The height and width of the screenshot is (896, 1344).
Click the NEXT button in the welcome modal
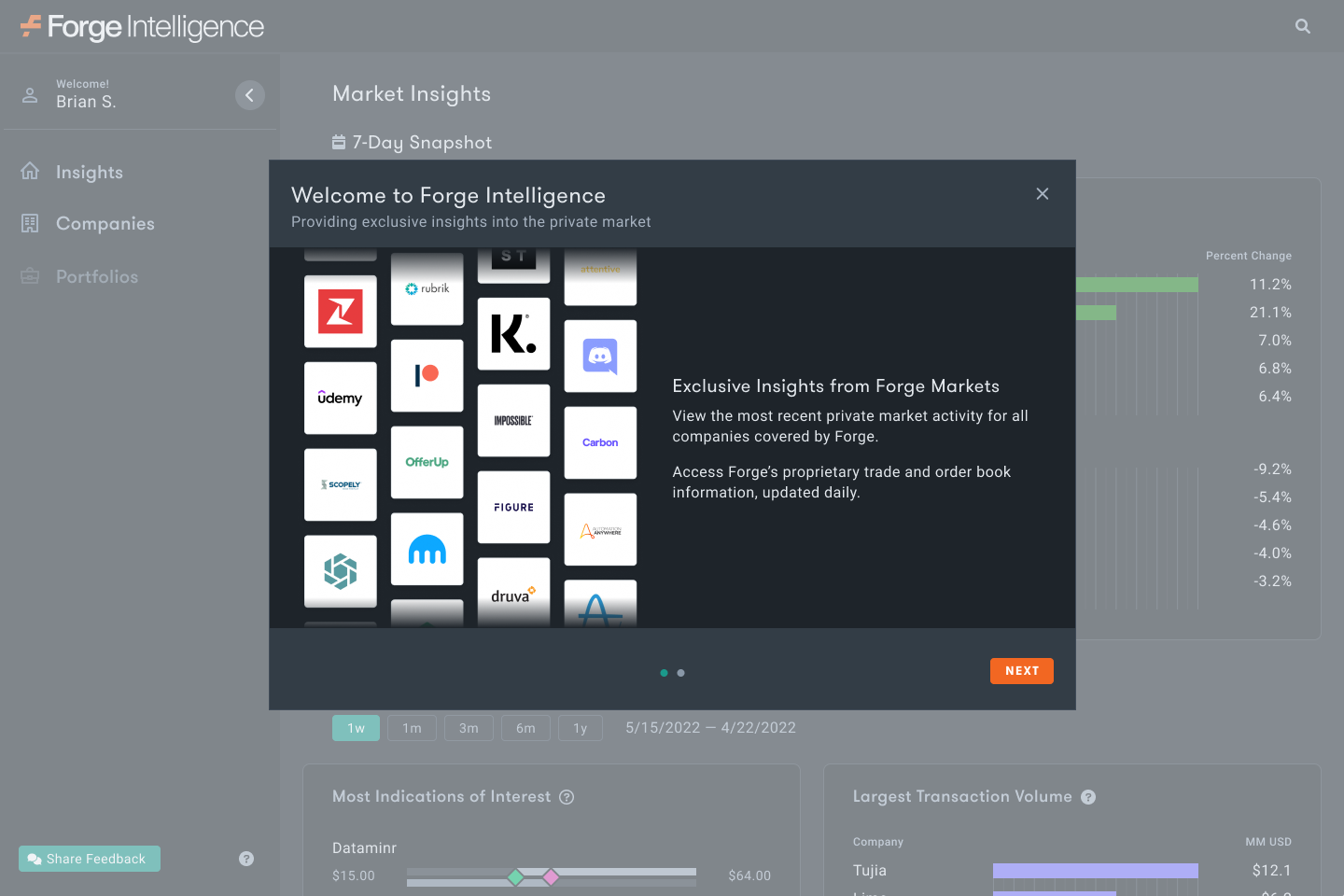[x=1021, y=670]
